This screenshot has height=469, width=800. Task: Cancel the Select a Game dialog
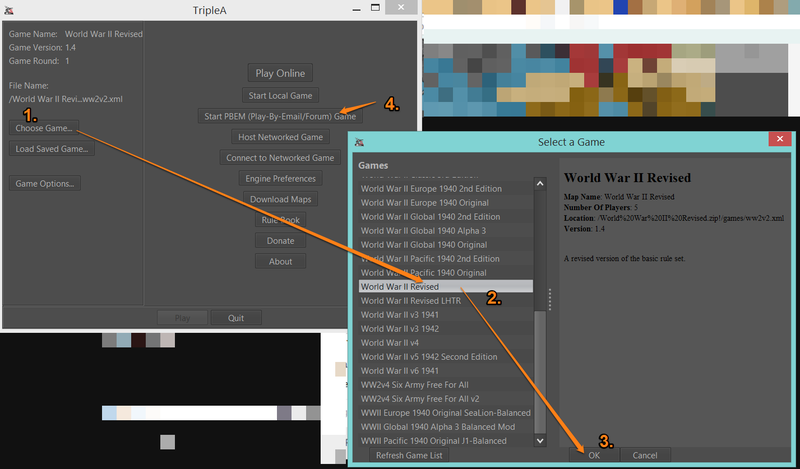pyautogui.click(x=645, y=455)
